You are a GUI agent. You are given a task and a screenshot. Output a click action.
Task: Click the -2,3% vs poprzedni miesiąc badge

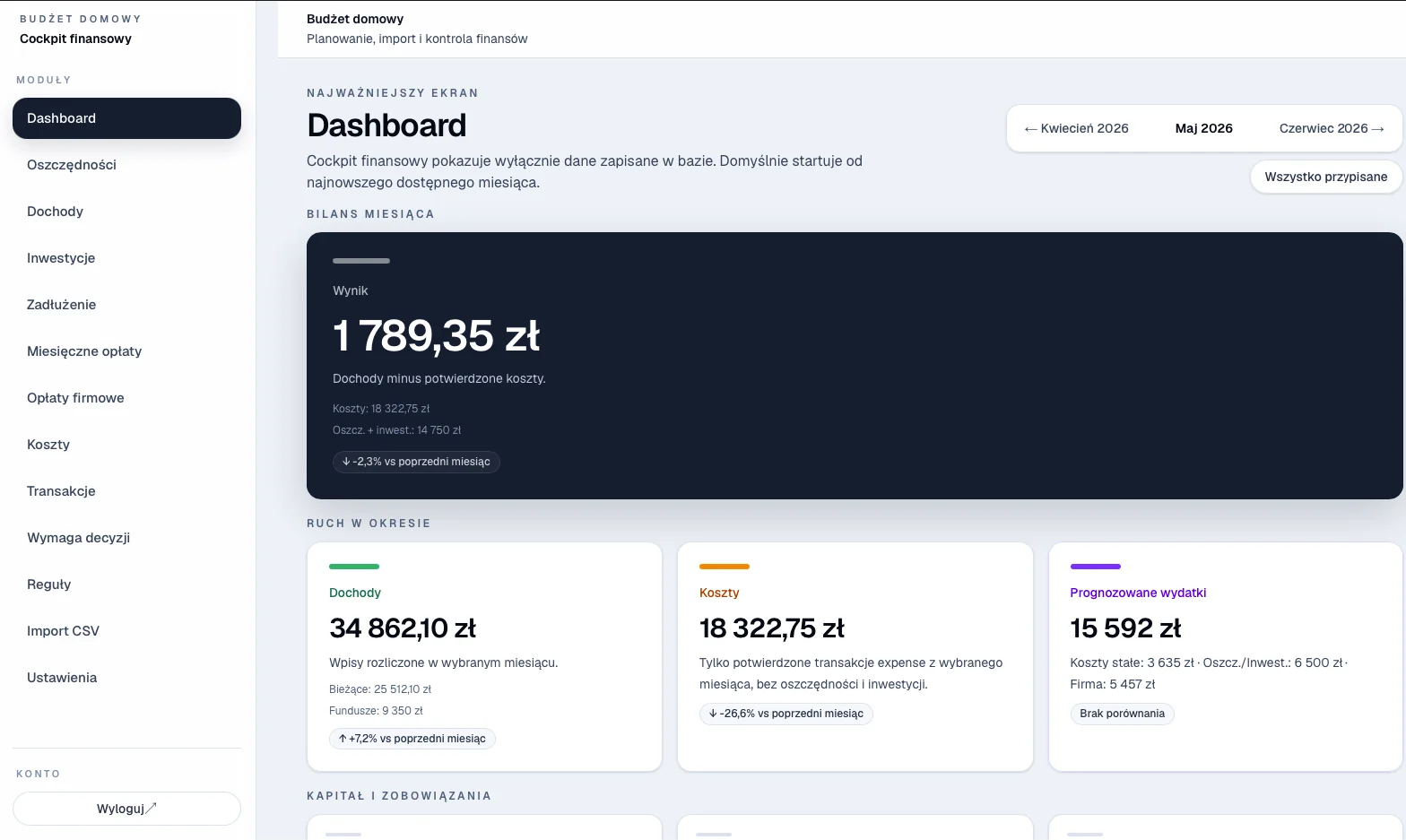click(416, 462)
